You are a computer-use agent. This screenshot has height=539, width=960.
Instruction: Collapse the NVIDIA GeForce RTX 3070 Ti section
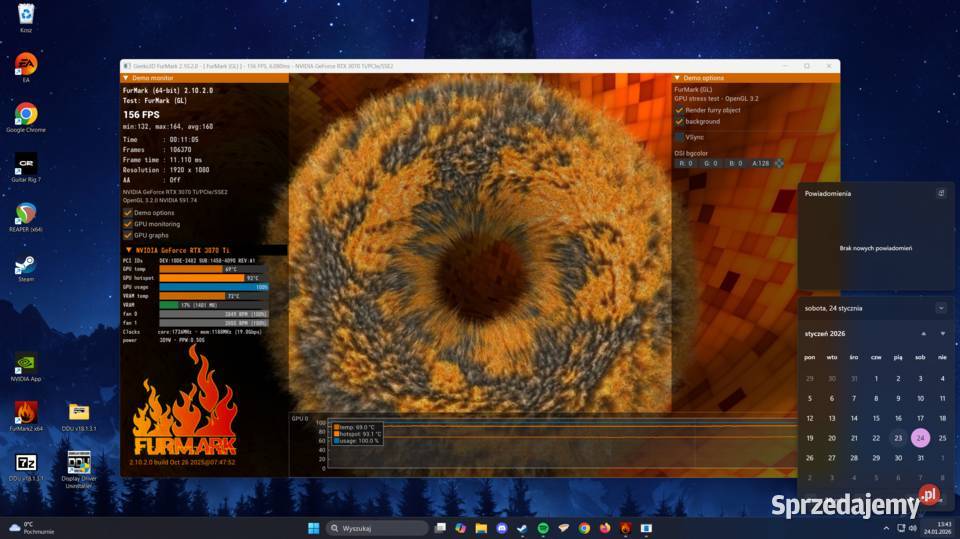[127, 250]
